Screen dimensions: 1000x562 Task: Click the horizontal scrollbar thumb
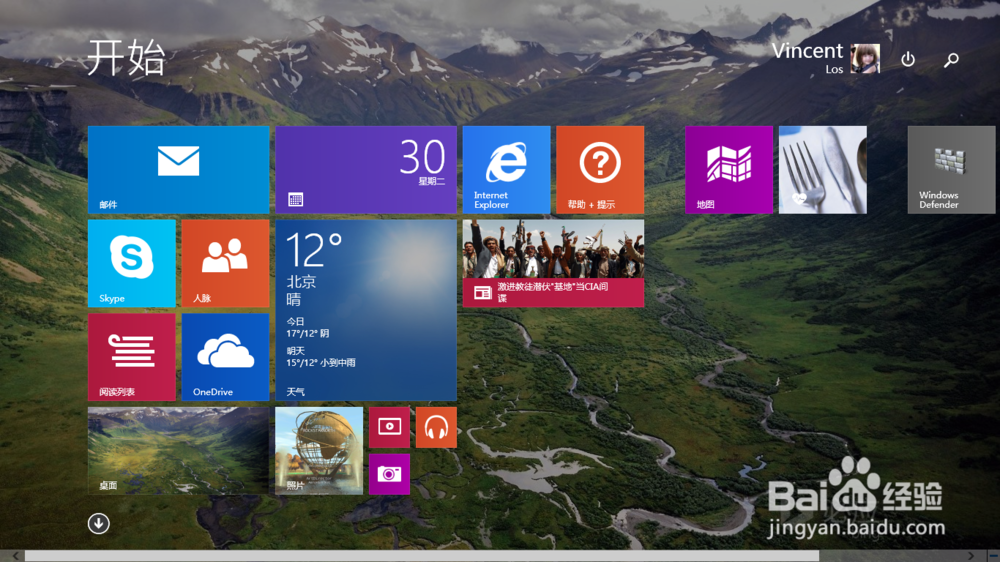pyautogui.click(x=422, y=556)
